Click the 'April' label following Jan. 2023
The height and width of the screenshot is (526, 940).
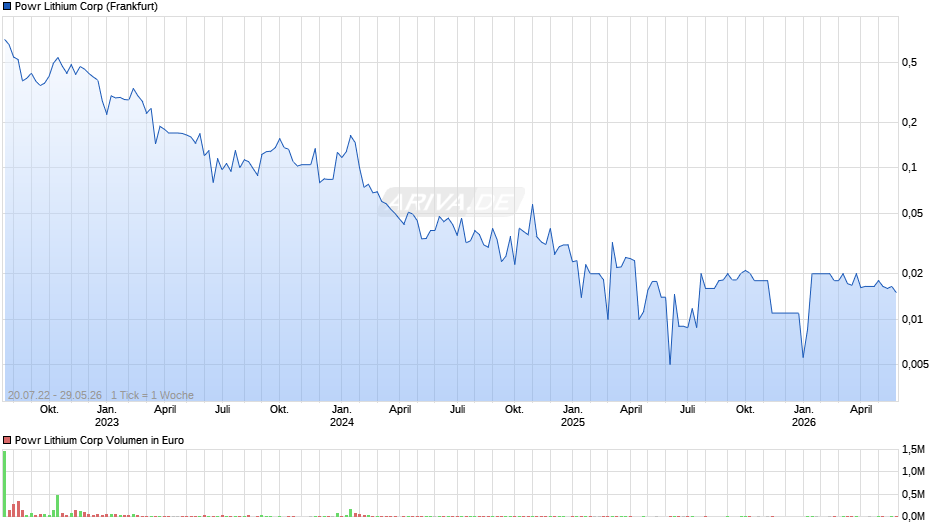tap(165, 410)
